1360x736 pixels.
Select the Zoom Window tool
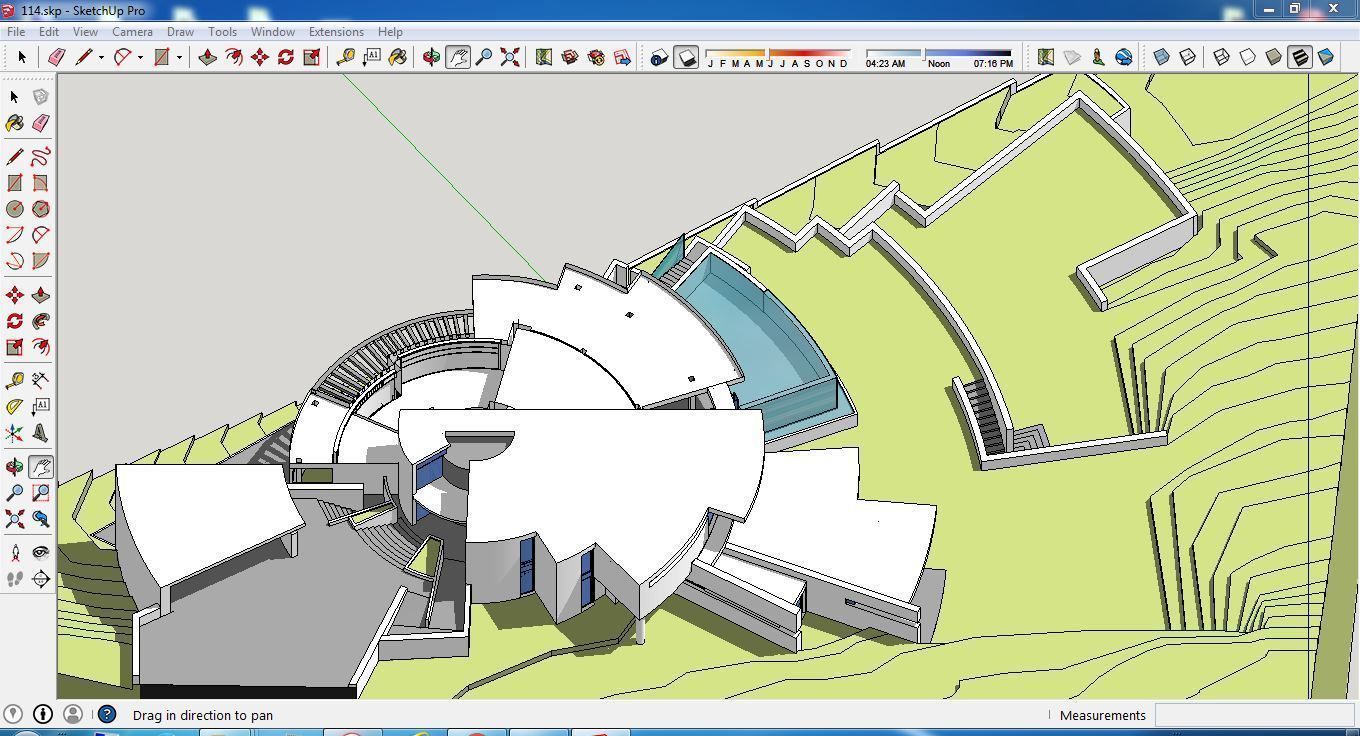(x=41, y=493)
